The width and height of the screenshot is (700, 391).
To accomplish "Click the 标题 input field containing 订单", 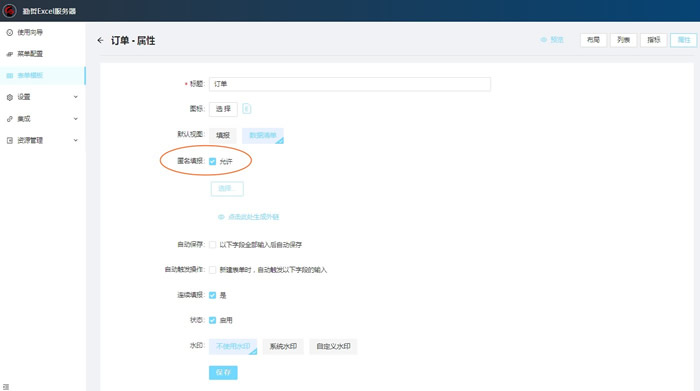I will point(350,84).
